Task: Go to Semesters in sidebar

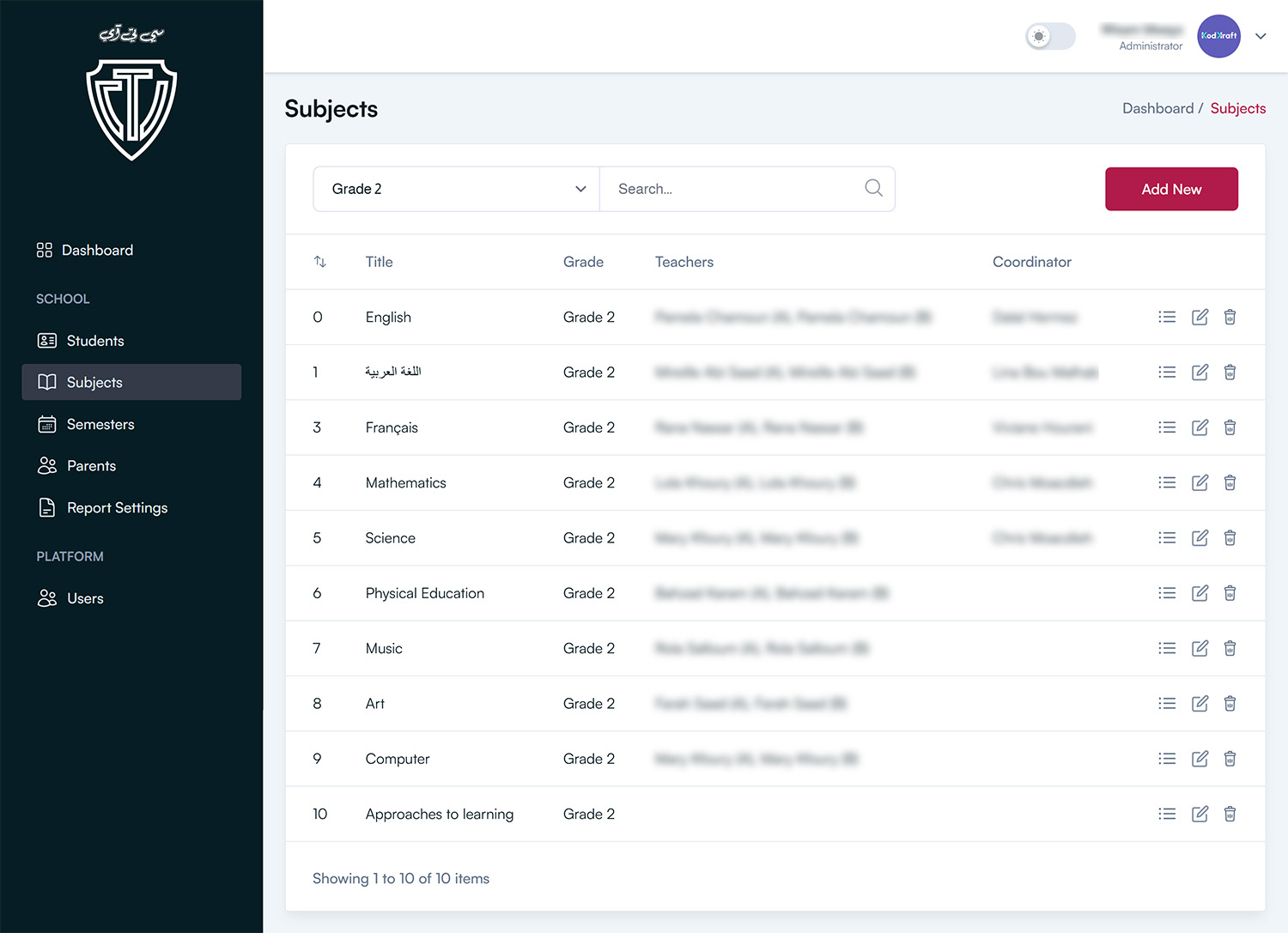Action: 100,424
